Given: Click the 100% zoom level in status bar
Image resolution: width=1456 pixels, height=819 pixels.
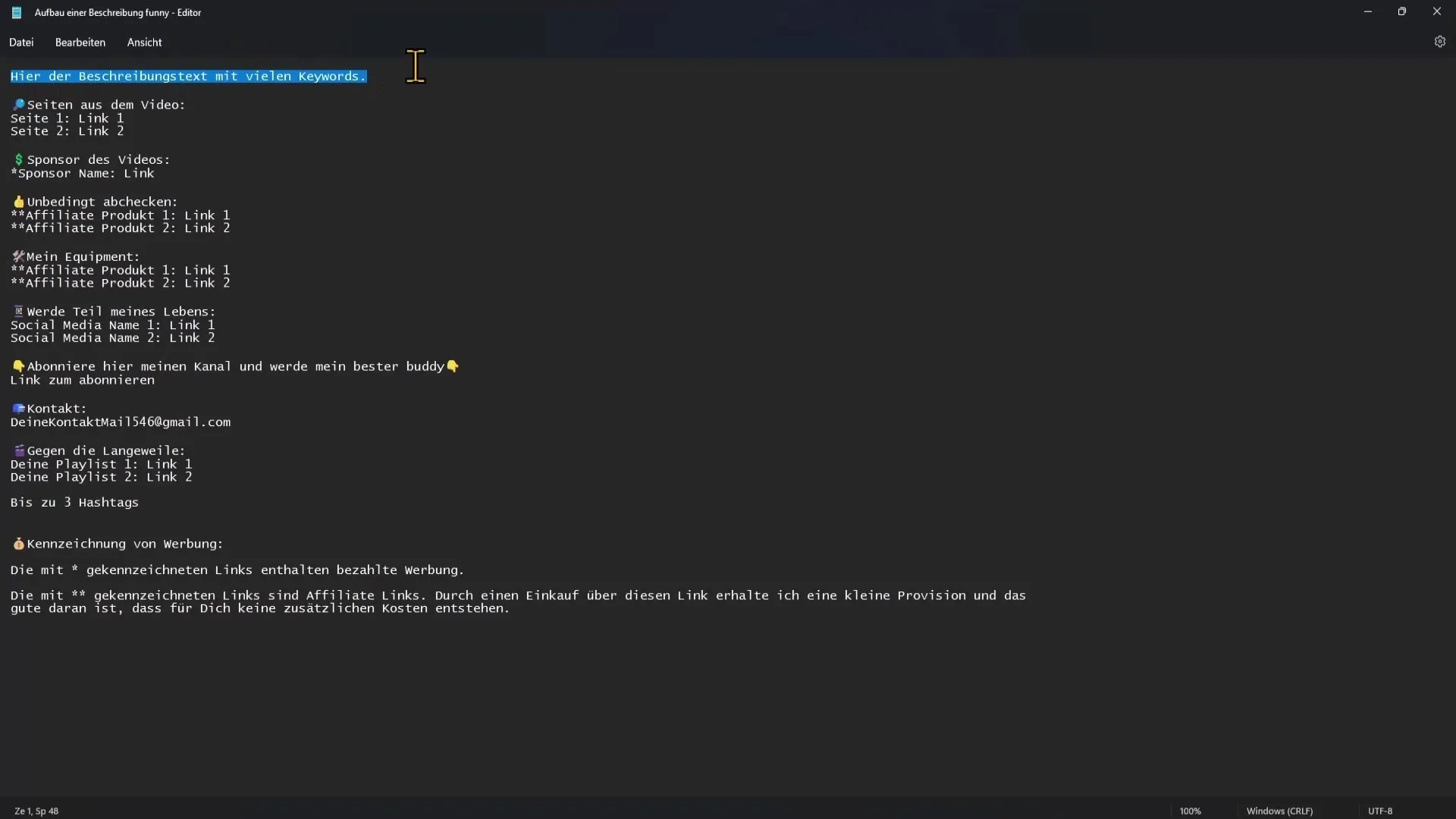Looking at the screenshot, I should pos(1191,811).
